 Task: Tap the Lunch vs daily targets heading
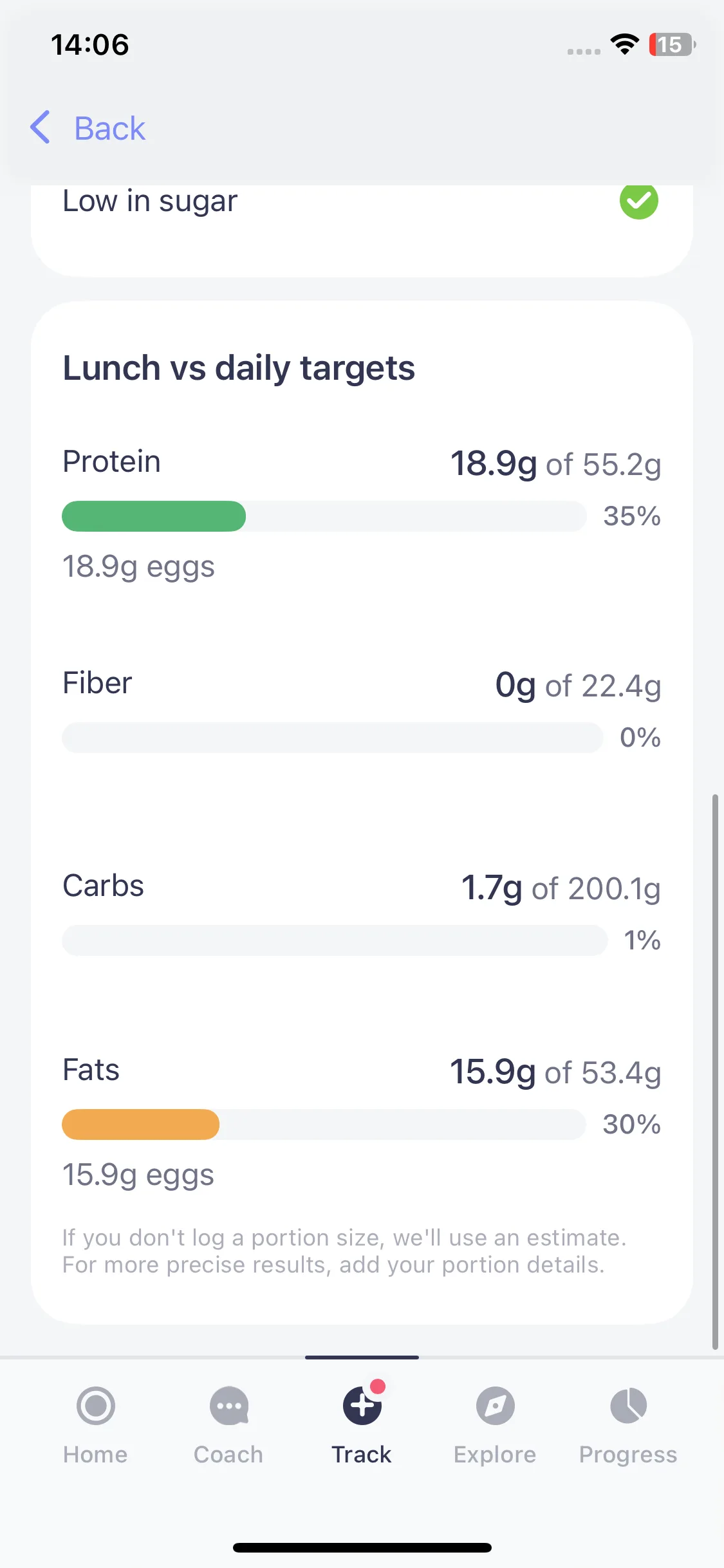239,368
